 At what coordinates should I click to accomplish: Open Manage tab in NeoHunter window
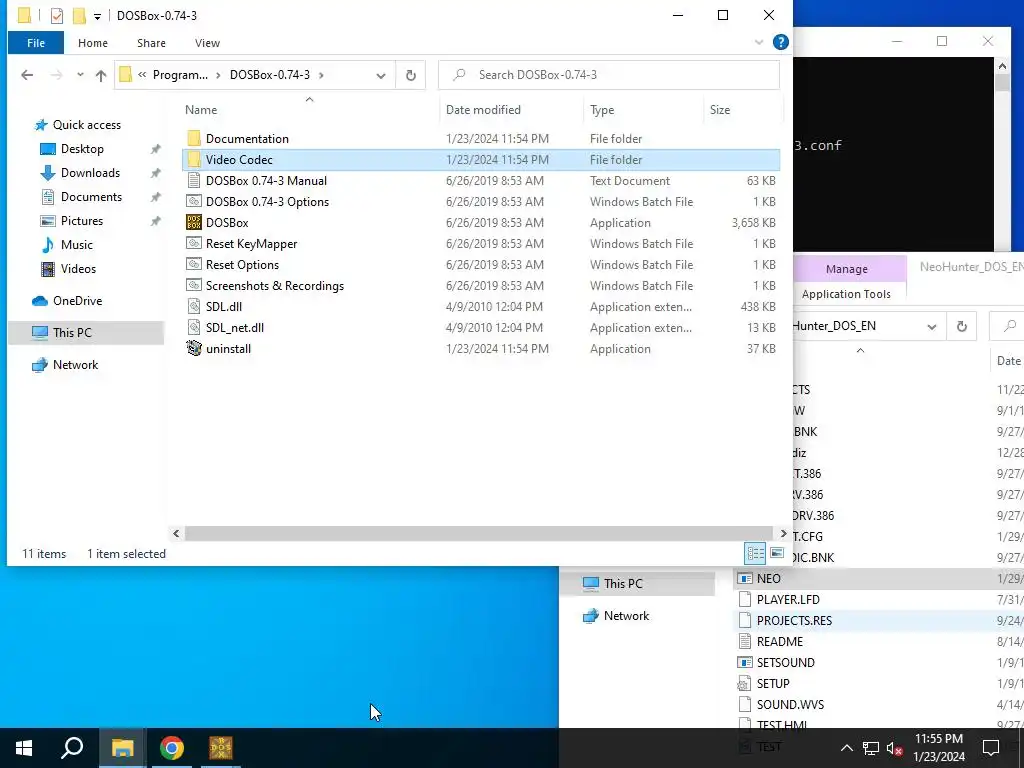pyautogui.click(x=846, y=268)
